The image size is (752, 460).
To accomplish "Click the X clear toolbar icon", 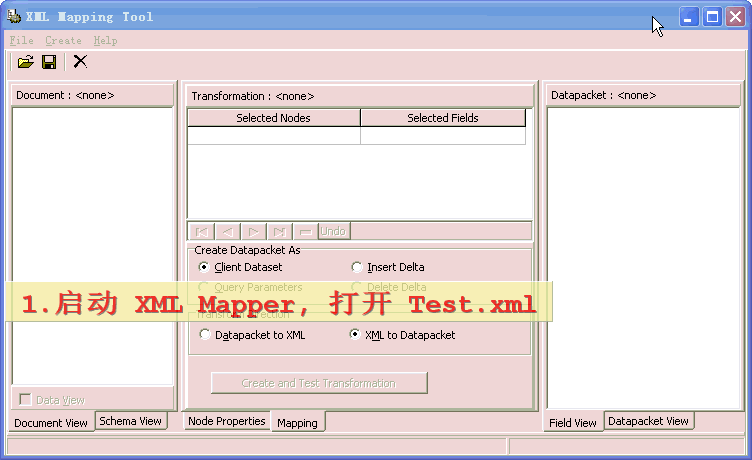I will pos(80,61).
